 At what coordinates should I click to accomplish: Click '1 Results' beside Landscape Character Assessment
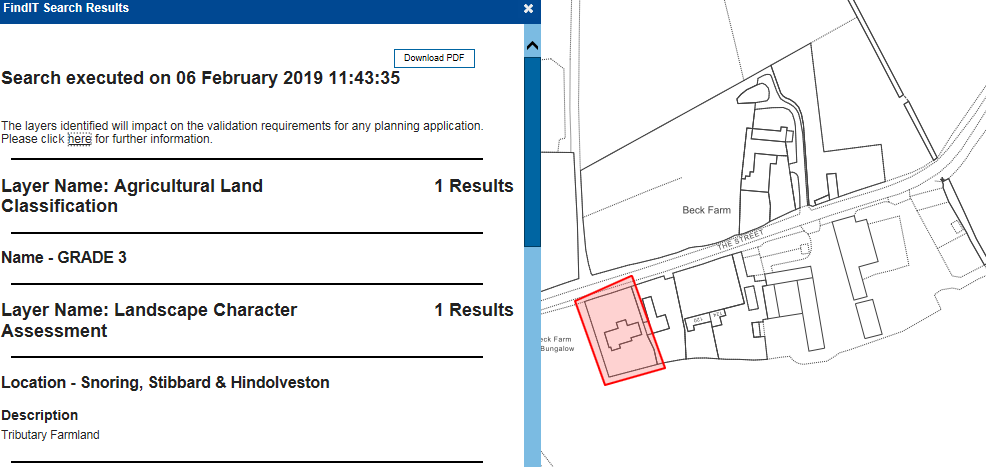[x=474, y=310]
